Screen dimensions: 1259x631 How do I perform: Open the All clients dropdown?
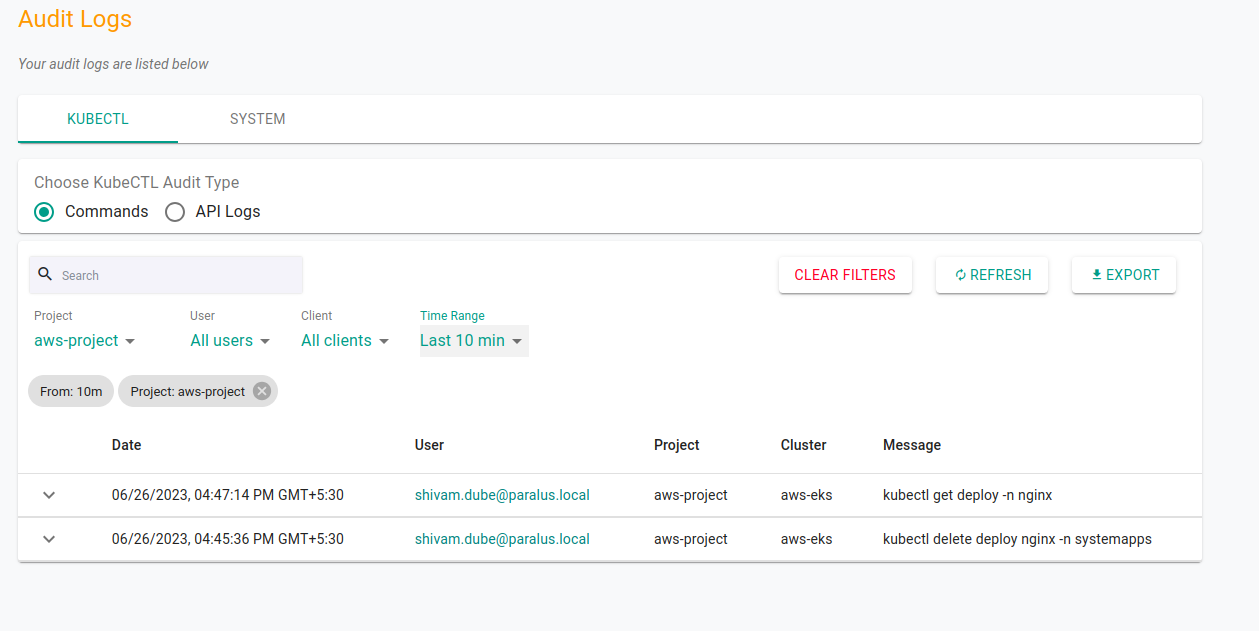click(x=343, y=340)
